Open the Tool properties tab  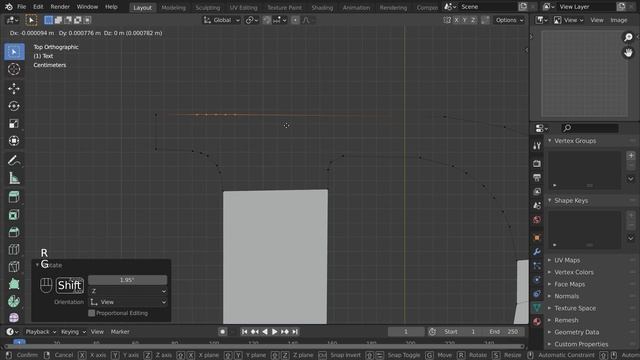tap(537, 146)
